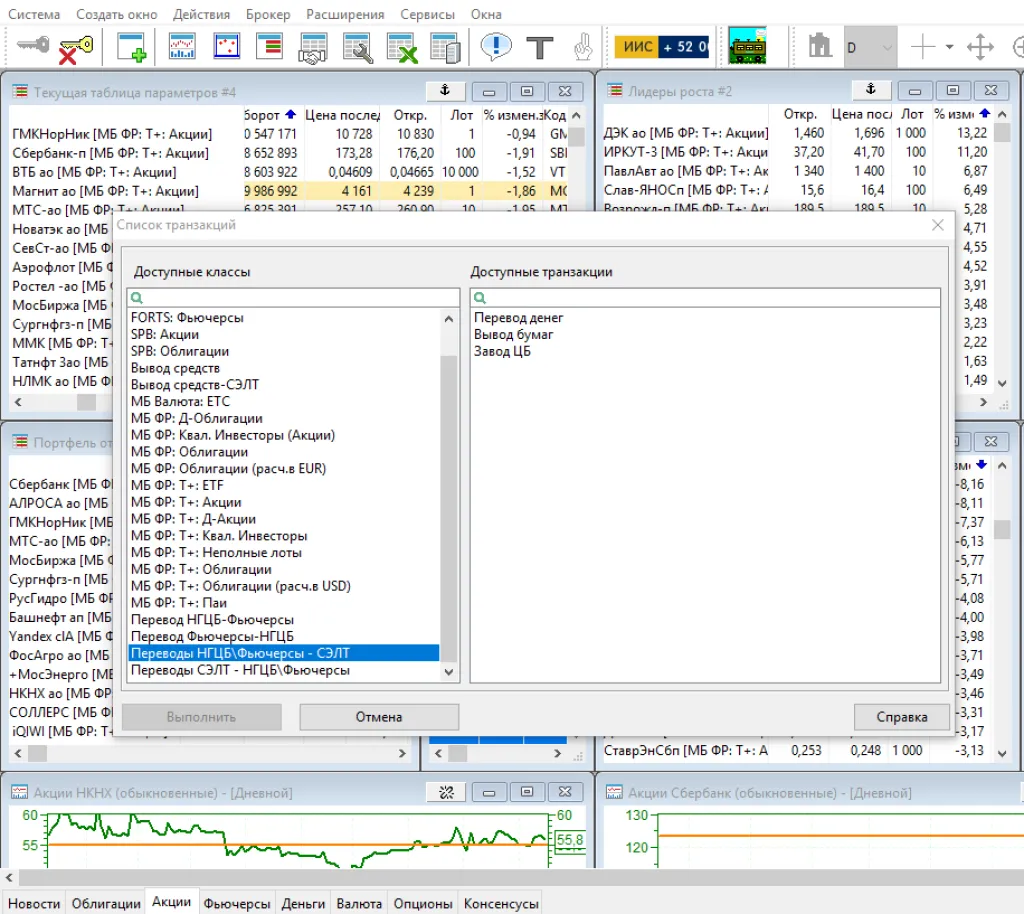This screenshot has height=914, width=1024.
Task: Choose 'Перевод денег' transaction
Action: tap(519, 318)
